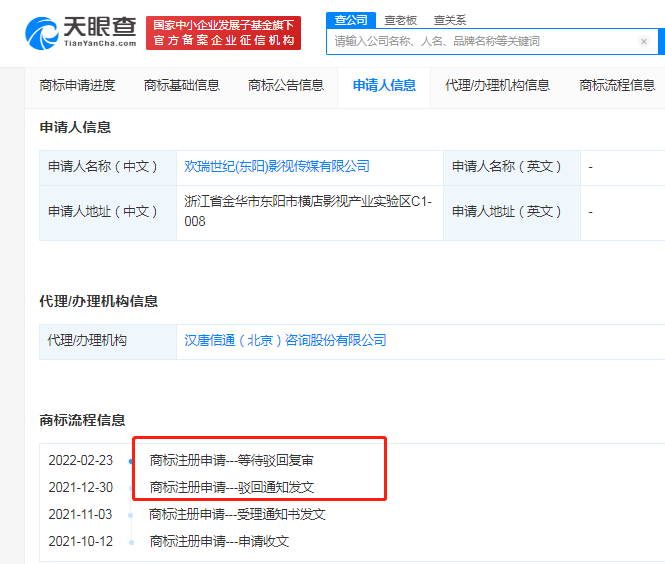Image resolution: width=665 pixels, height=564 pixels.
Task: Click the 申请人地址（英文） label cell
Action: 512,212
